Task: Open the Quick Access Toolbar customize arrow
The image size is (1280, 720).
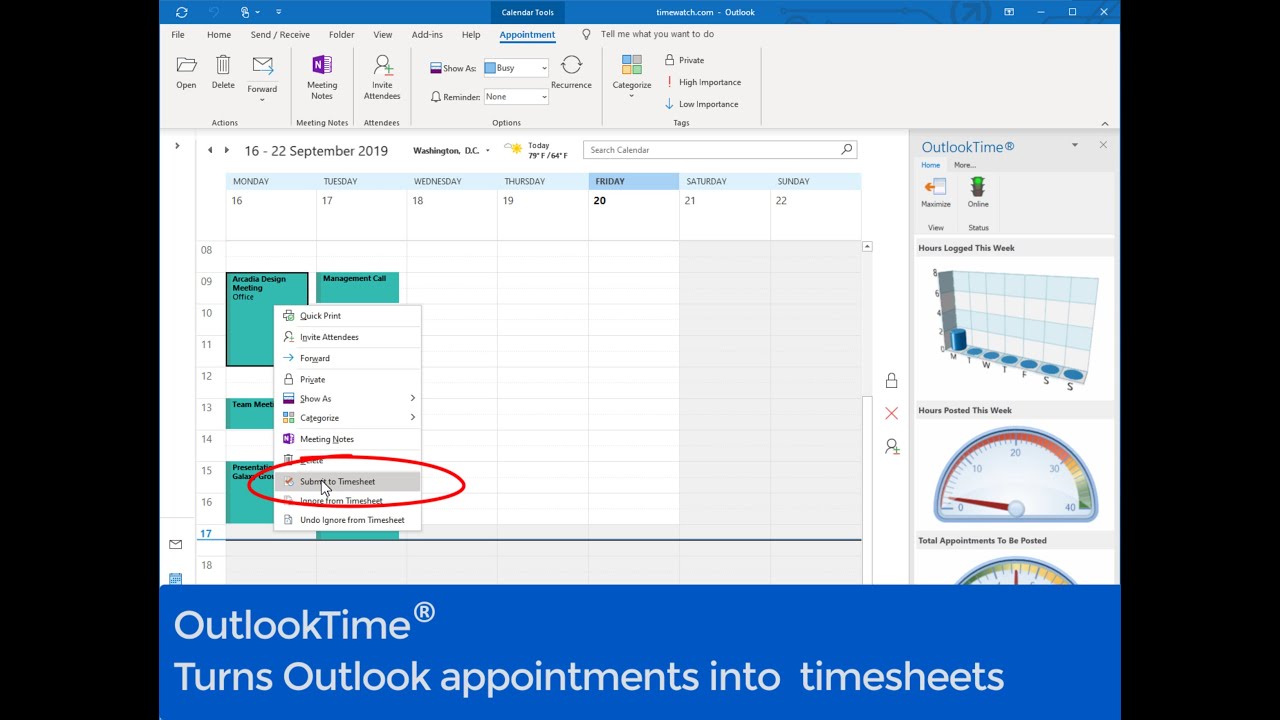Action: (278, 12)
